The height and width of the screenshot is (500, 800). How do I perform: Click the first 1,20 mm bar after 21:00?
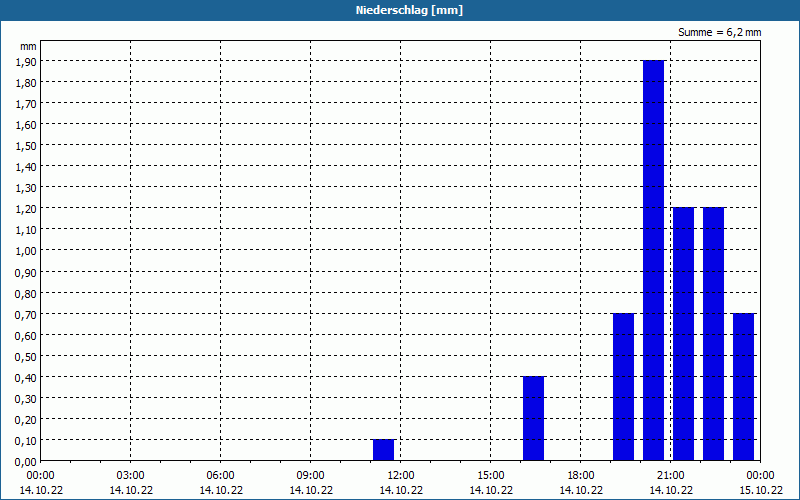tap(683, 334)
